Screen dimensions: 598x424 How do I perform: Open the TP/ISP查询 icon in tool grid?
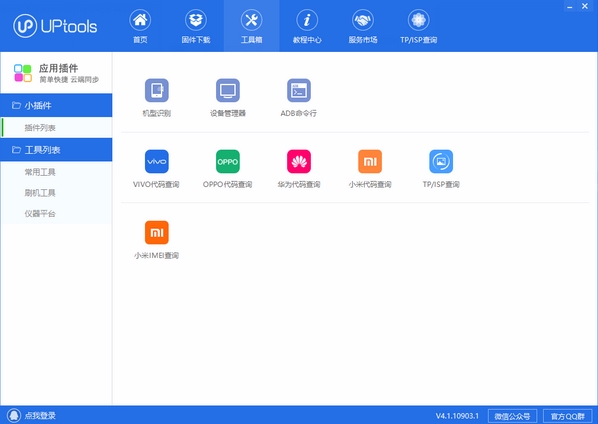click(441, 161)
